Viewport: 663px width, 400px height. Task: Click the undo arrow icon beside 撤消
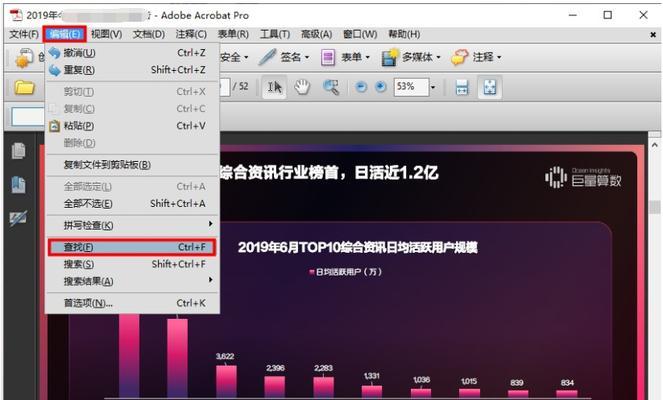55,53
